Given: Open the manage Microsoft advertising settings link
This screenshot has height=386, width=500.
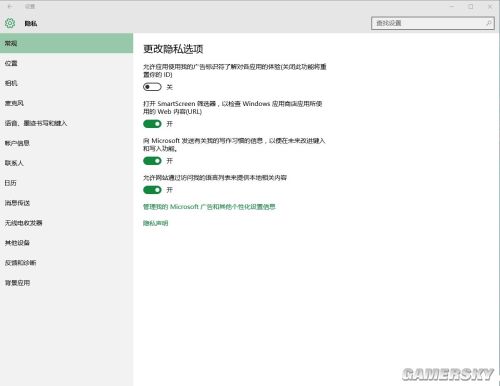Looking at the screenshot, I should point(209,207).
